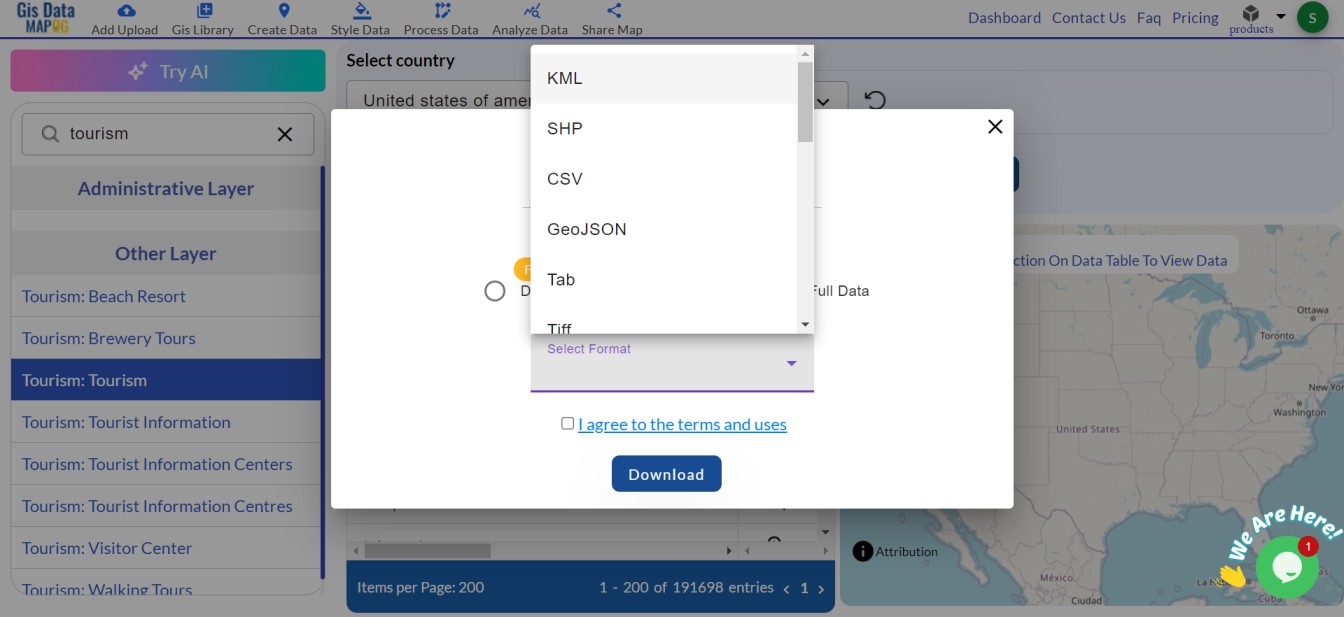Screen dimensions: 1344x617
Task: Click the format list scrollbar thumb
Action: (805, 100)
